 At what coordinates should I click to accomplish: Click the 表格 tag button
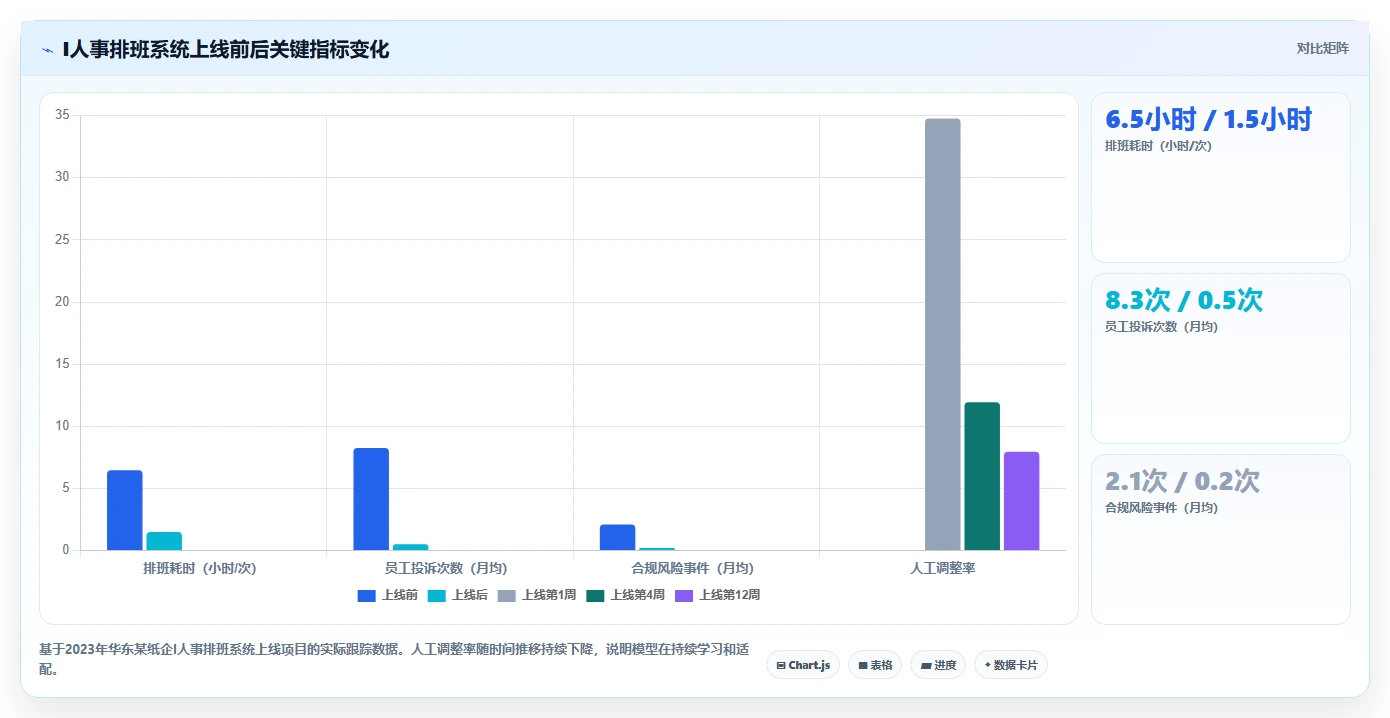(x=875, y=665)
